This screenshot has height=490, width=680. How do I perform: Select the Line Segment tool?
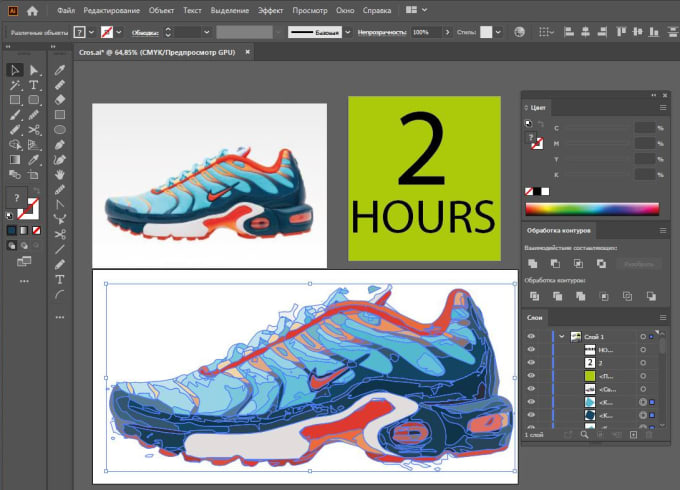60,249
